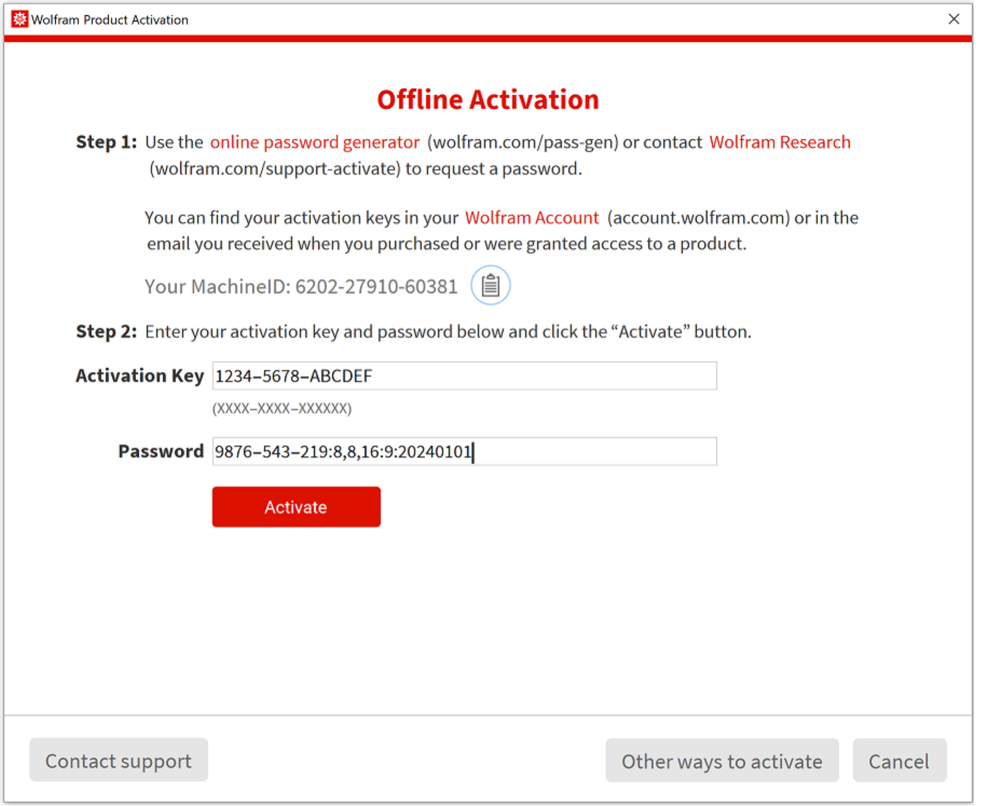Click the Wolfram logo in the title bar
The width and height of the screenshot is (992, 806).
19,19
